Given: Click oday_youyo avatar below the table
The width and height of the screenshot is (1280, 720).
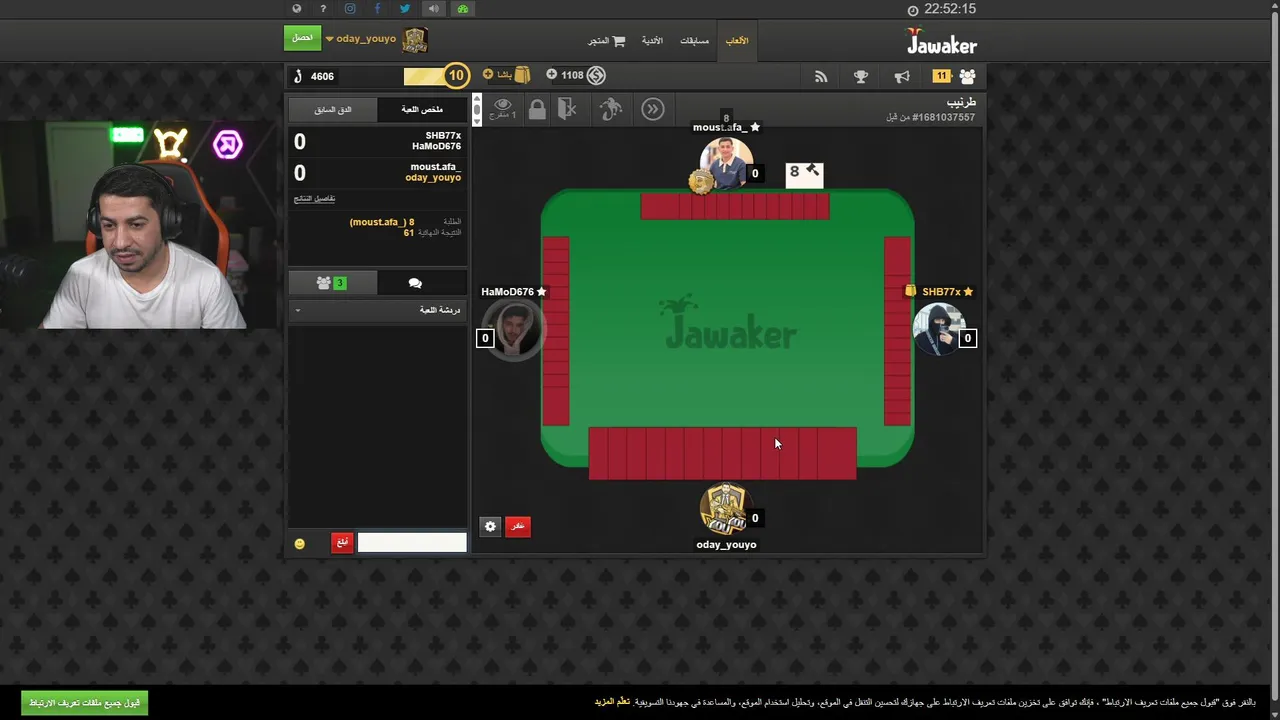Looking at the screenshot, I should 724,509.
